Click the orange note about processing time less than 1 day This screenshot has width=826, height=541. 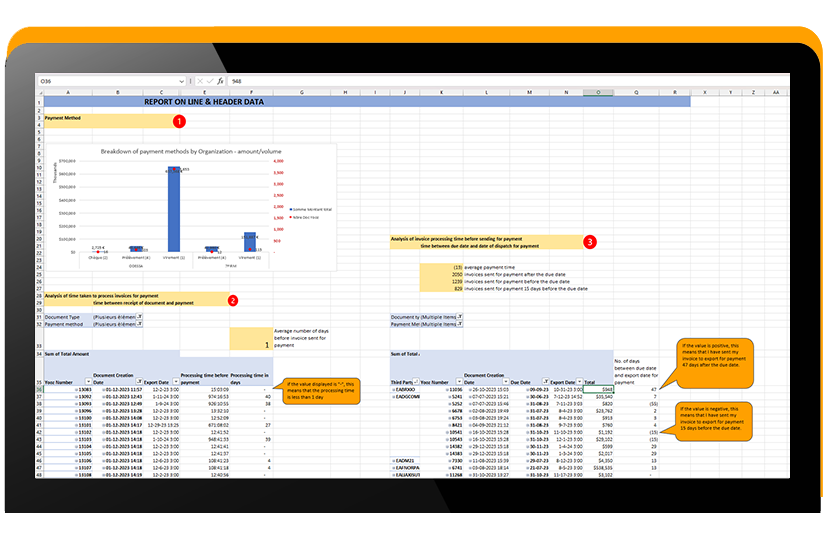click(x=321, y=391)
